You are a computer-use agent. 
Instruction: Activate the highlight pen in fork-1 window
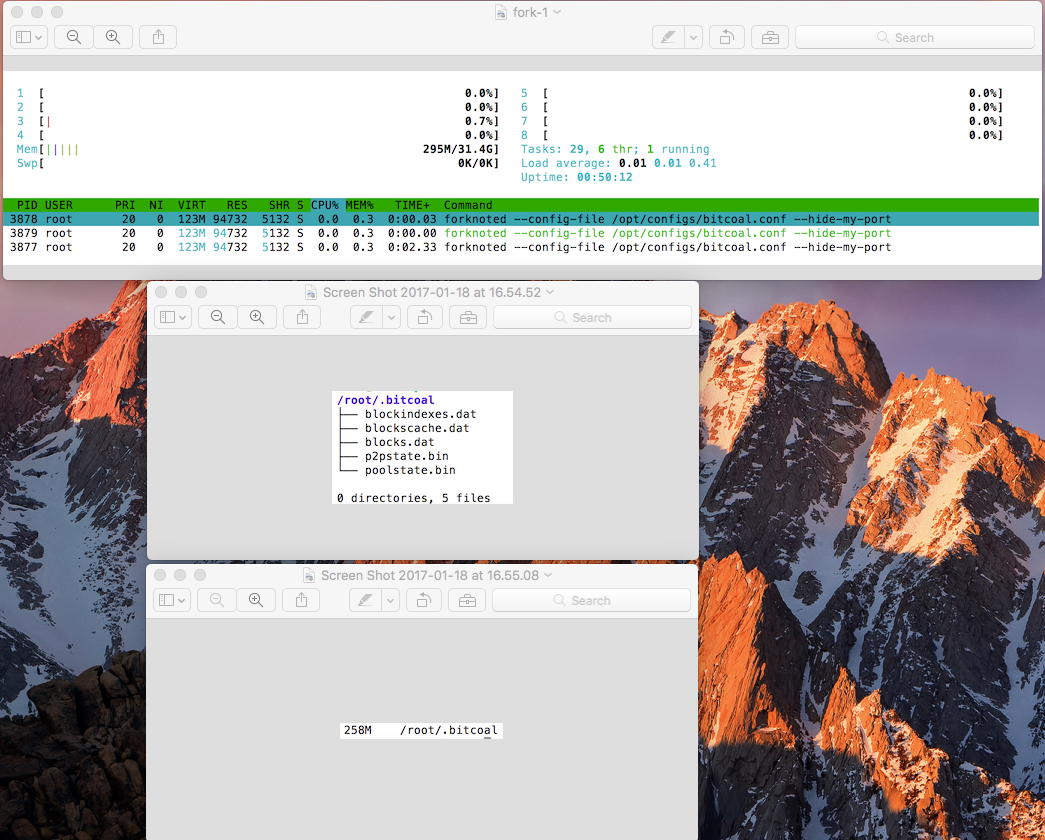click(668, 37)
